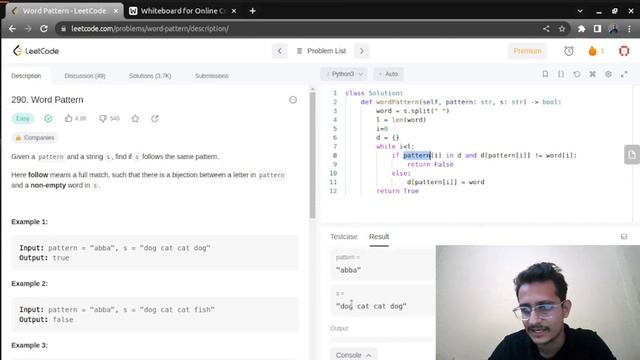Open editor settings gear
This screenshot has height=360, width=640.
click(x=608, y=74)
